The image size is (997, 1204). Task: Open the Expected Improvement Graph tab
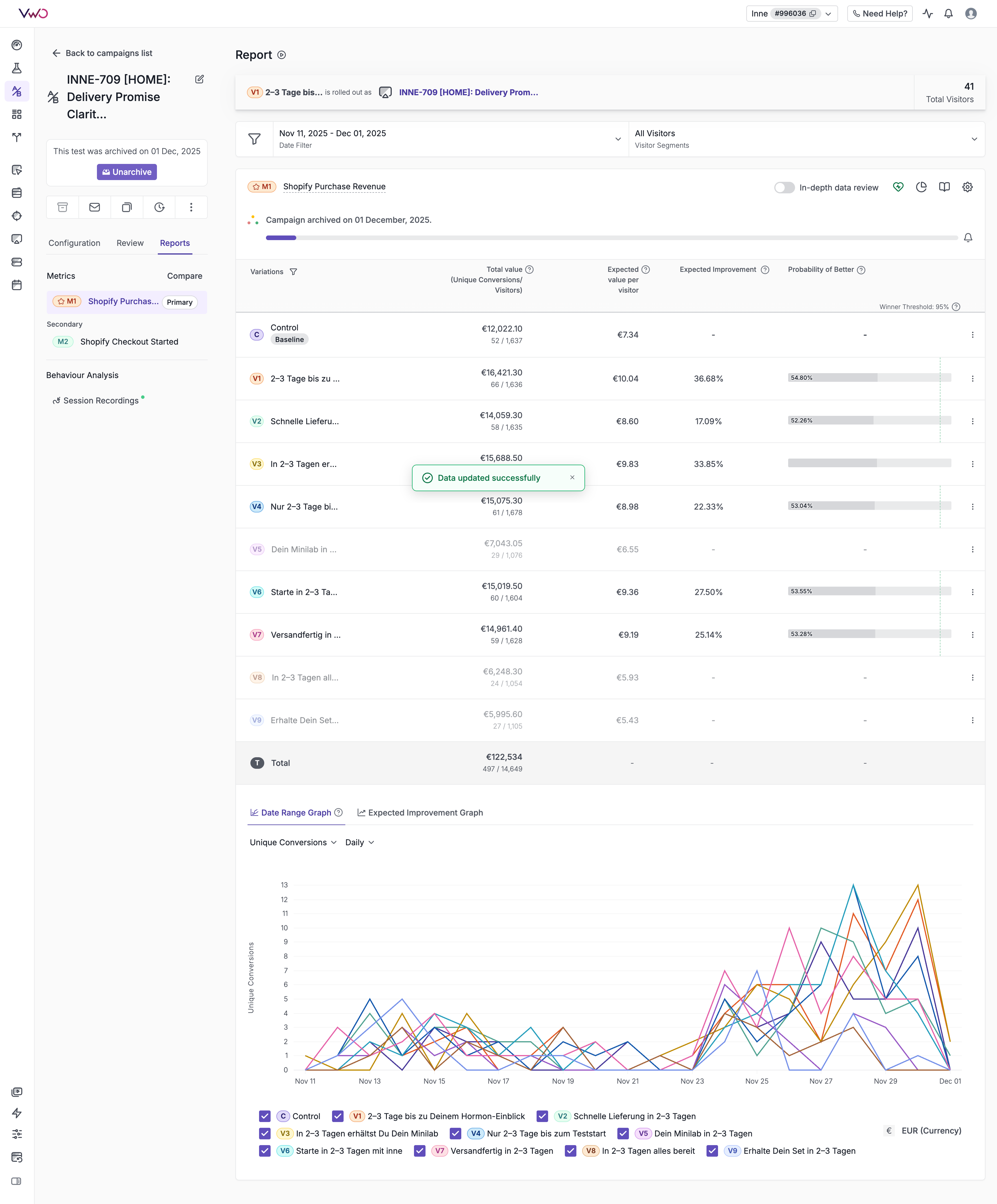click(420, 812)
